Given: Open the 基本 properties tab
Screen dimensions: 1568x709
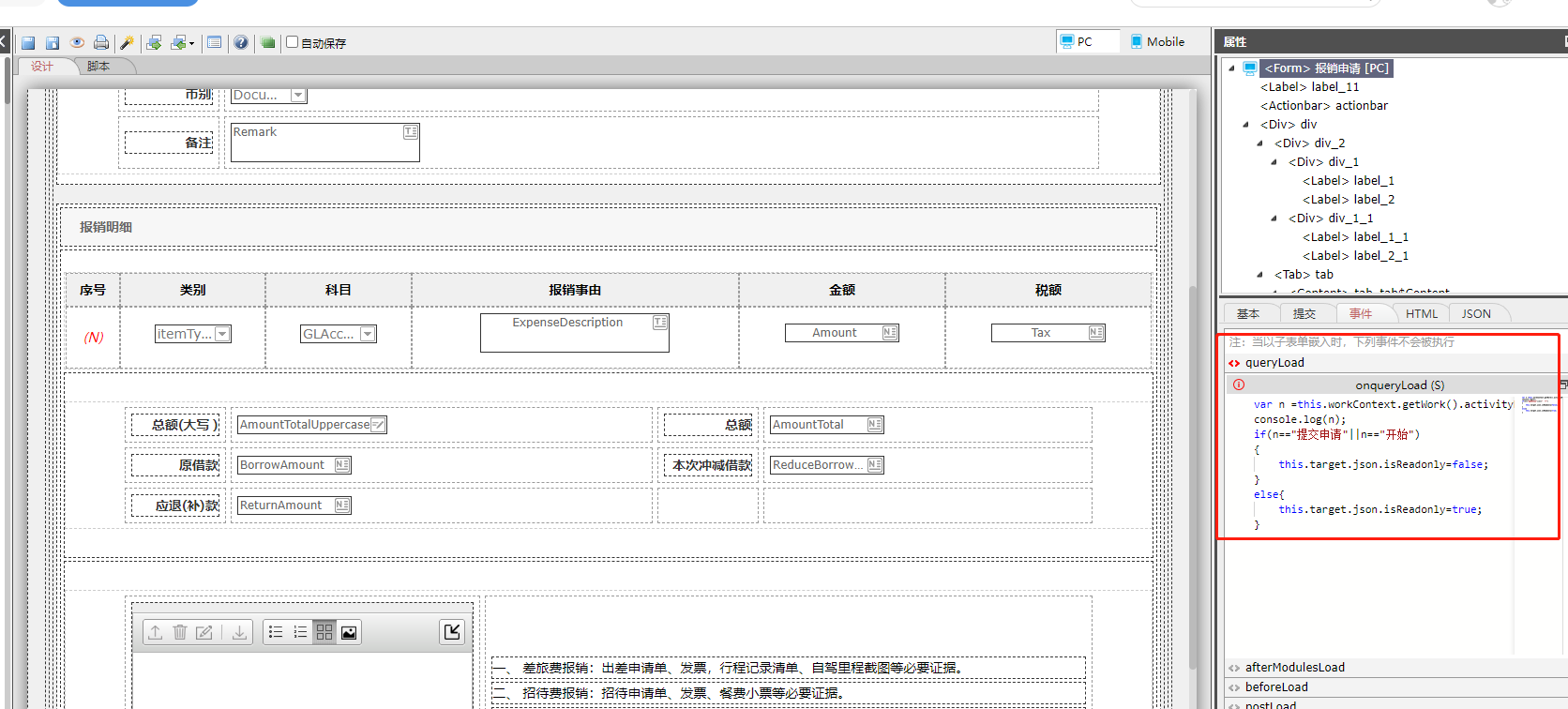Looking at the screenshot, I should point(1248,314).
